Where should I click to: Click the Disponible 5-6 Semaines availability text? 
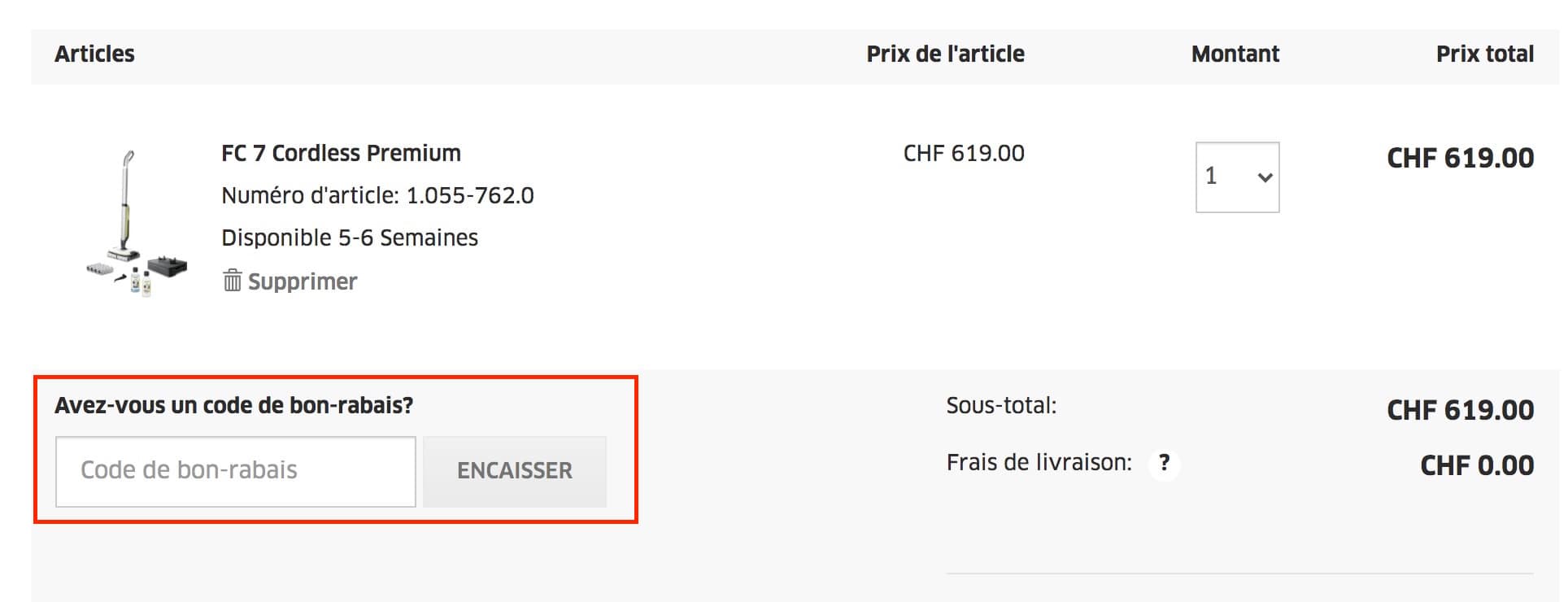349,238
